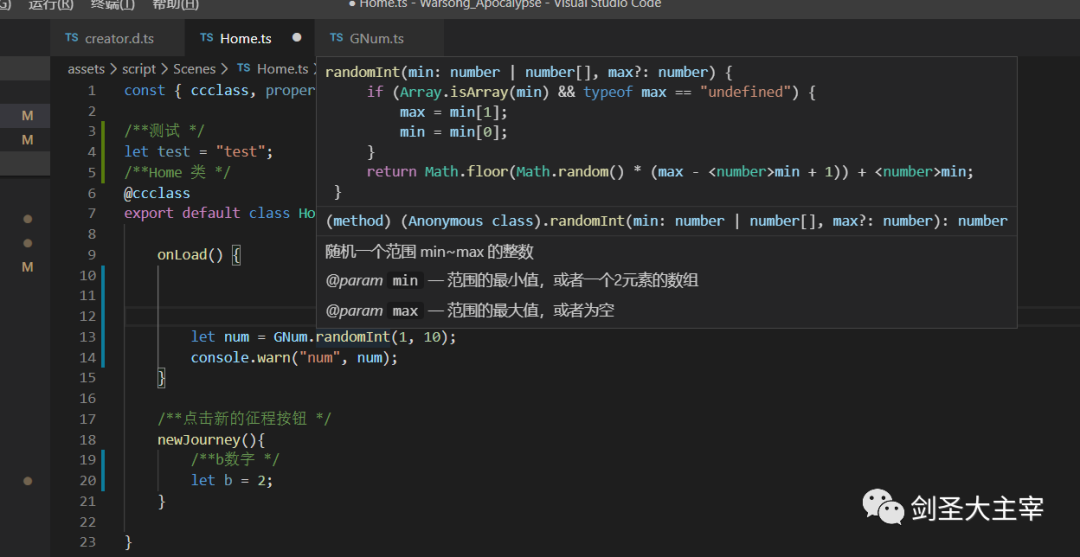Click the /**测试 */ comment
The height and width of the screenshot is (557, 1080).
point(165,132)
